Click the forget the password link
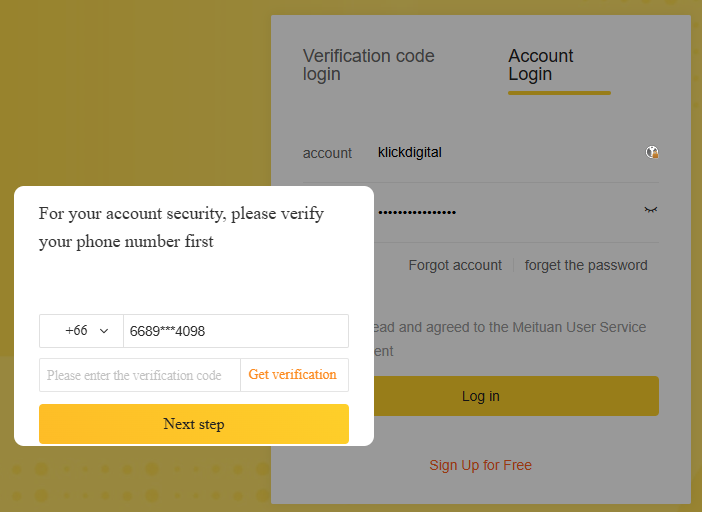 tap(586, 265)
